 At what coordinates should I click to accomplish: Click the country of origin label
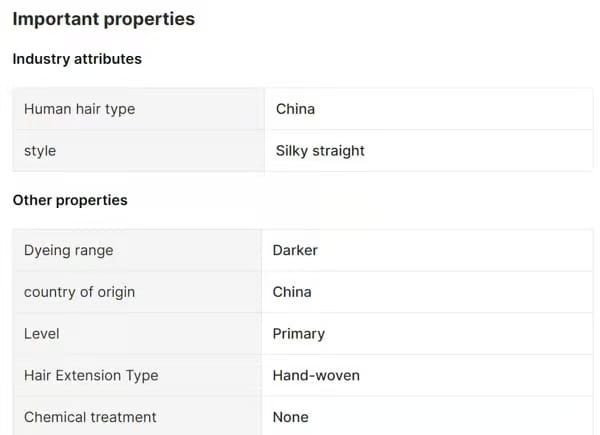[79, 292]
